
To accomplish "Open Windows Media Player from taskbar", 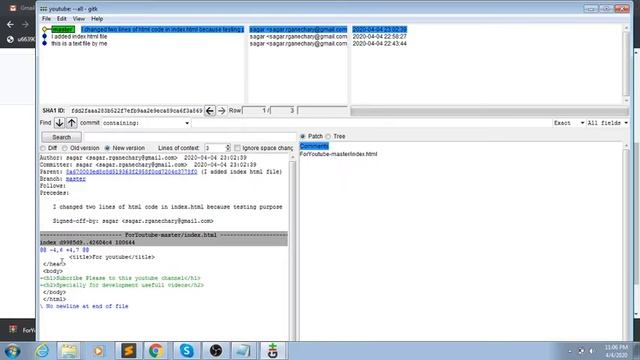I will tap(98, 351).
